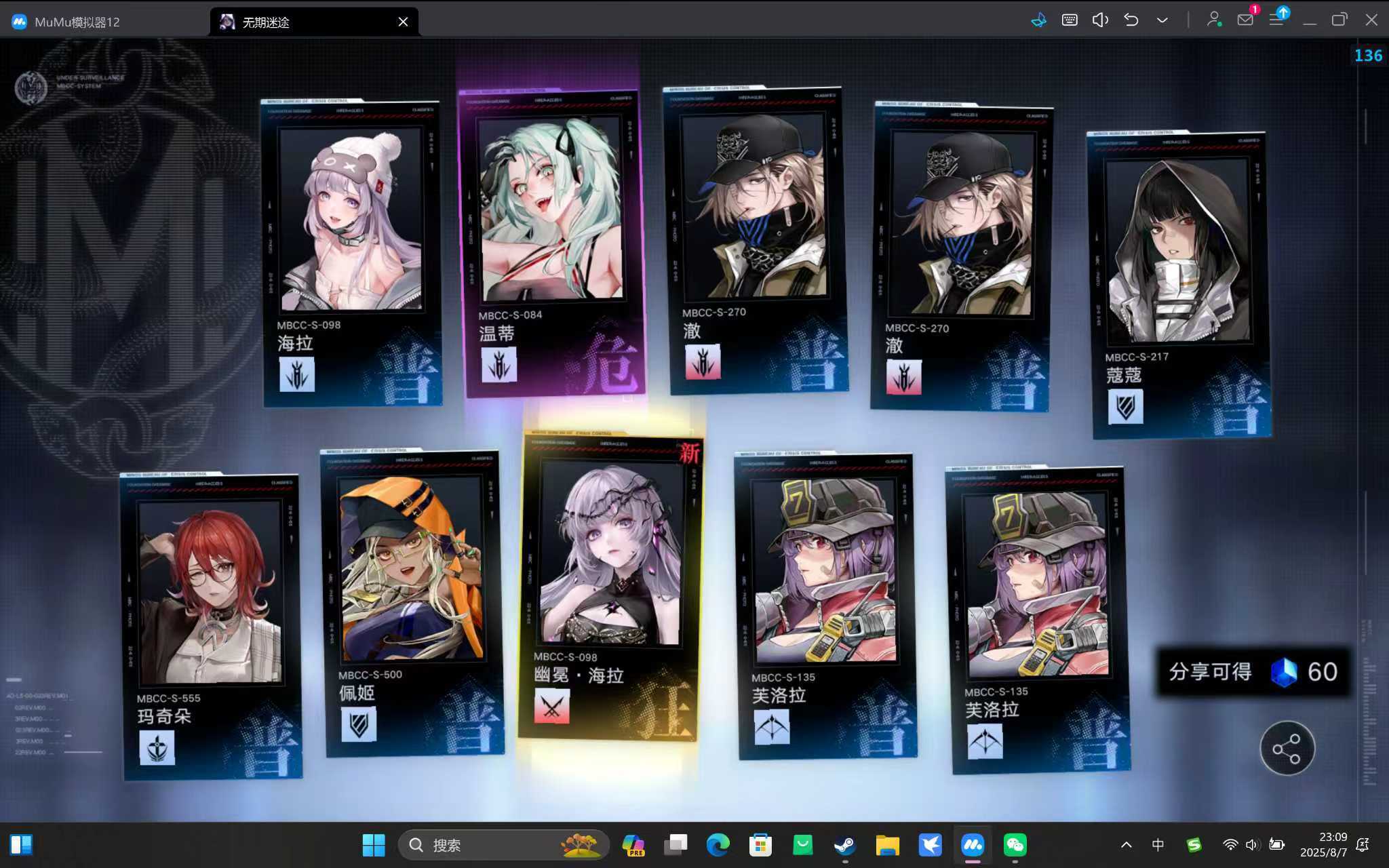Open the MuMu keyboard settings icon
Image resolution: width=1389 pixels, height=868 pixels.
coord(1070,20)
